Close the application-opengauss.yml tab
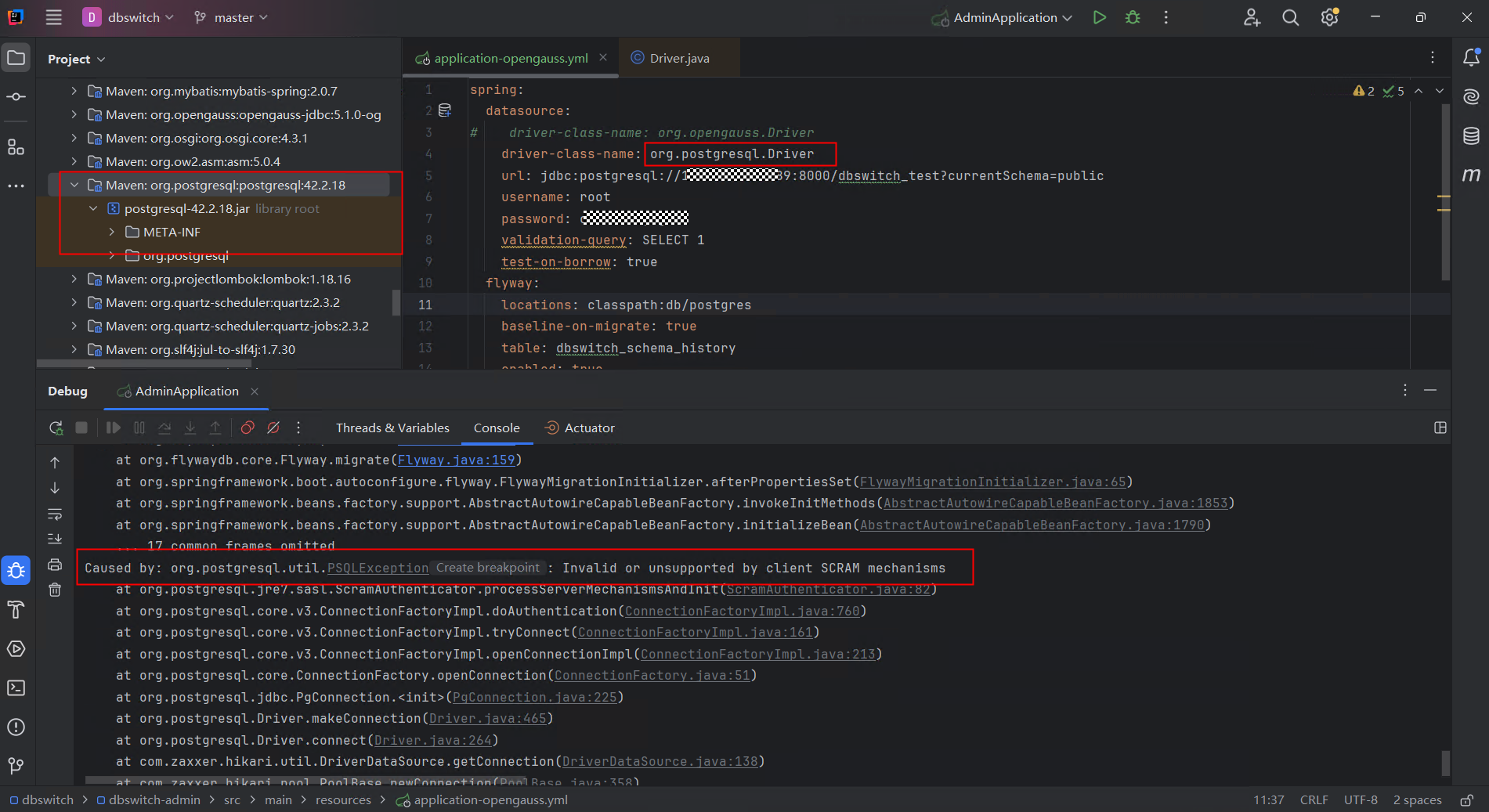 point(603,57)
